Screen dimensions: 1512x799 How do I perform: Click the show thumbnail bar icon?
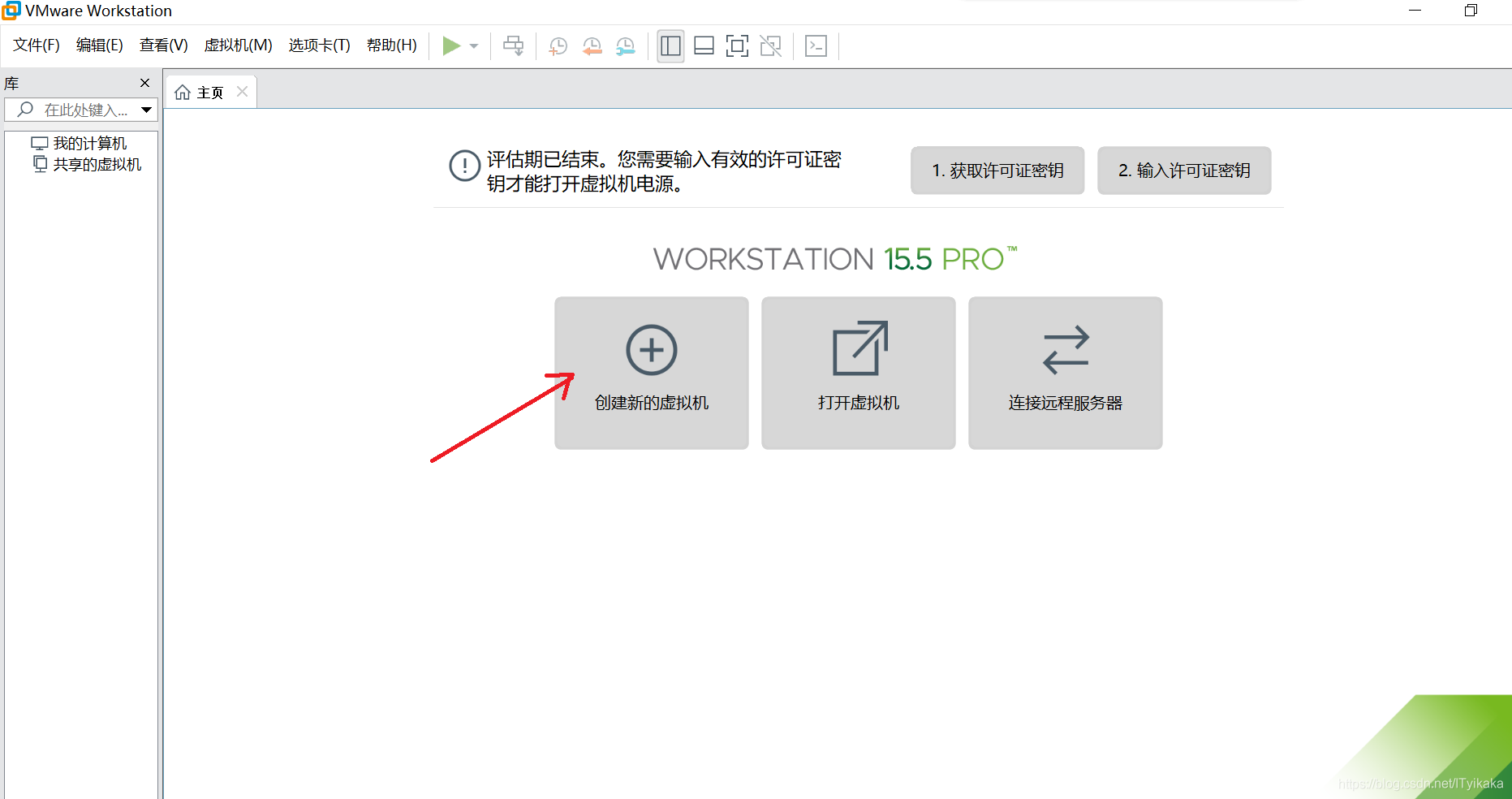coord(704,46)
